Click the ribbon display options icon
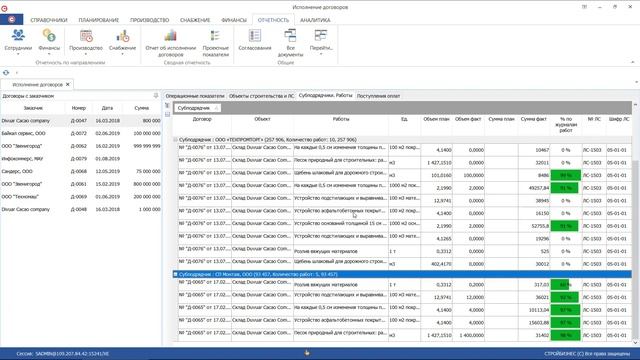 pyautogui.click(x=584, y=7)
